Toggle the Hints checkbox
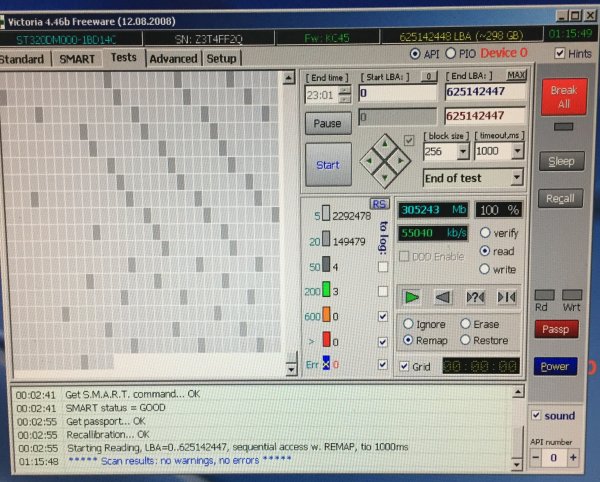Screen dimensions: 600x482 pos(559,53)
